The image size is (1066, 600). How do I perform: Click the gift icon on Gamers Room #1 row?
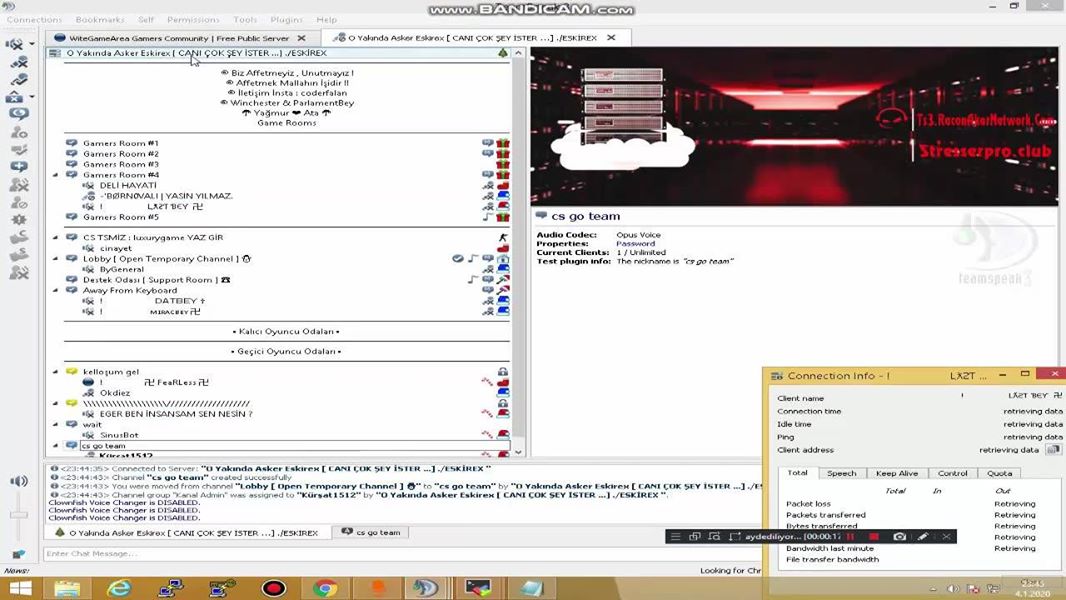click(x=502, y=143)
